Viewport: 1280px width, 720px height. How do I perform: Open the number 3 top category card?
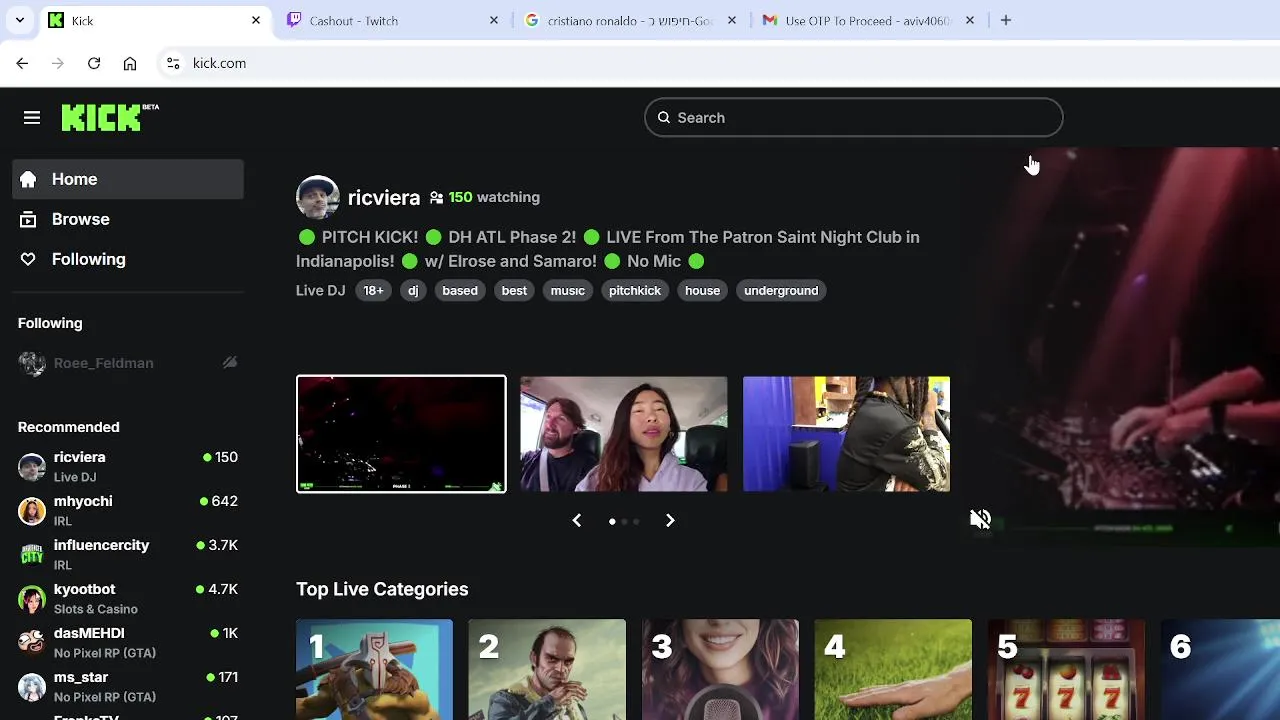pos(720,669)
